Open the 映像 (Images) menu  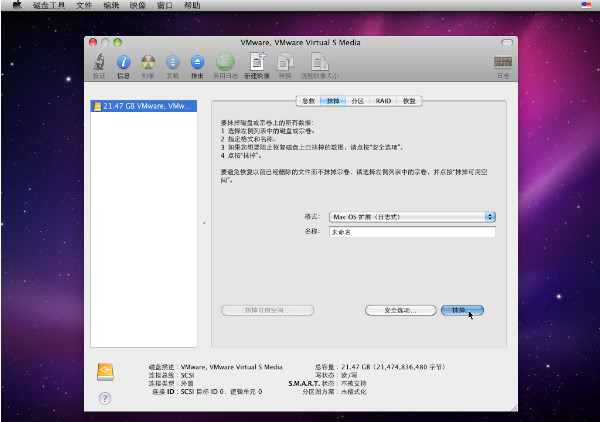click(x=138, y=5)
